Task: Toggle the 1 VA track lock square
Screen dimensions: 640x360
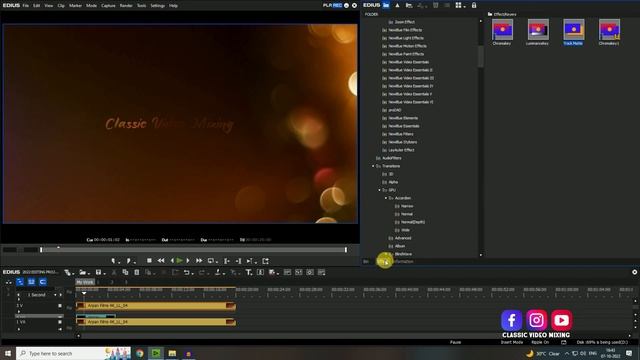Action: coord(60,322)
